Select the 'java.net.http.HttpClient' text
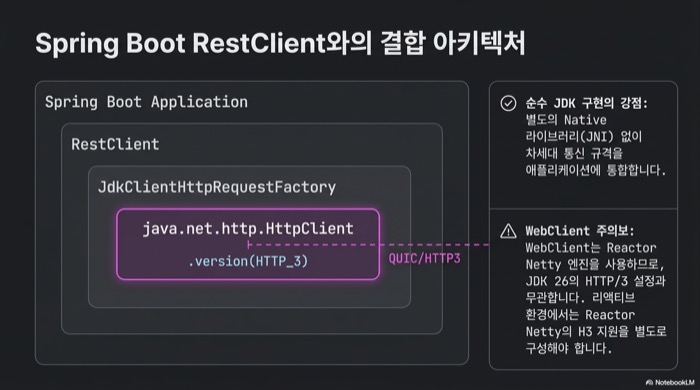 248,228
